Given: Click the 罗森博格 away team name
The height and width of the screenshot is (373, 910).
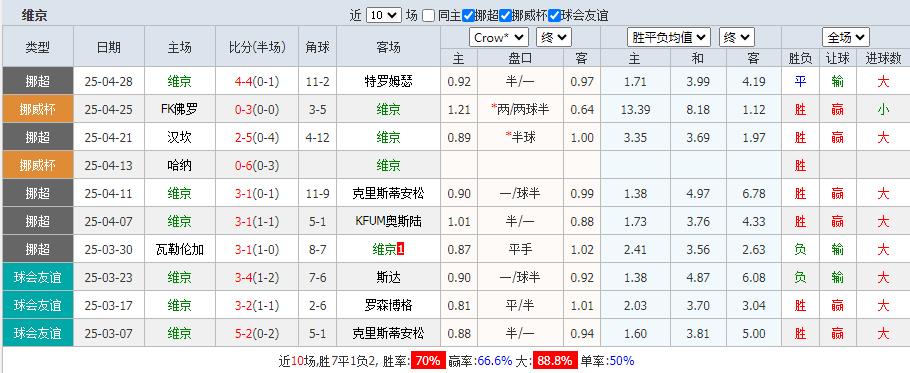Looking at the screenshot, I should click(388, 305).
